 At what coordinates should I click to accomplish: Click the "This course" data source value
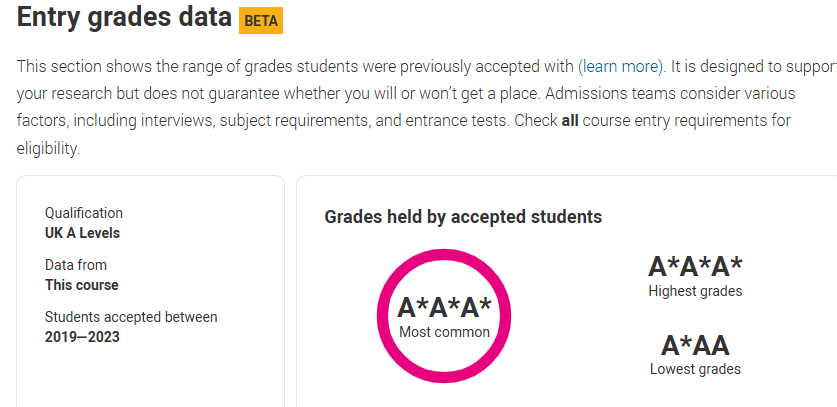(82, 285)
